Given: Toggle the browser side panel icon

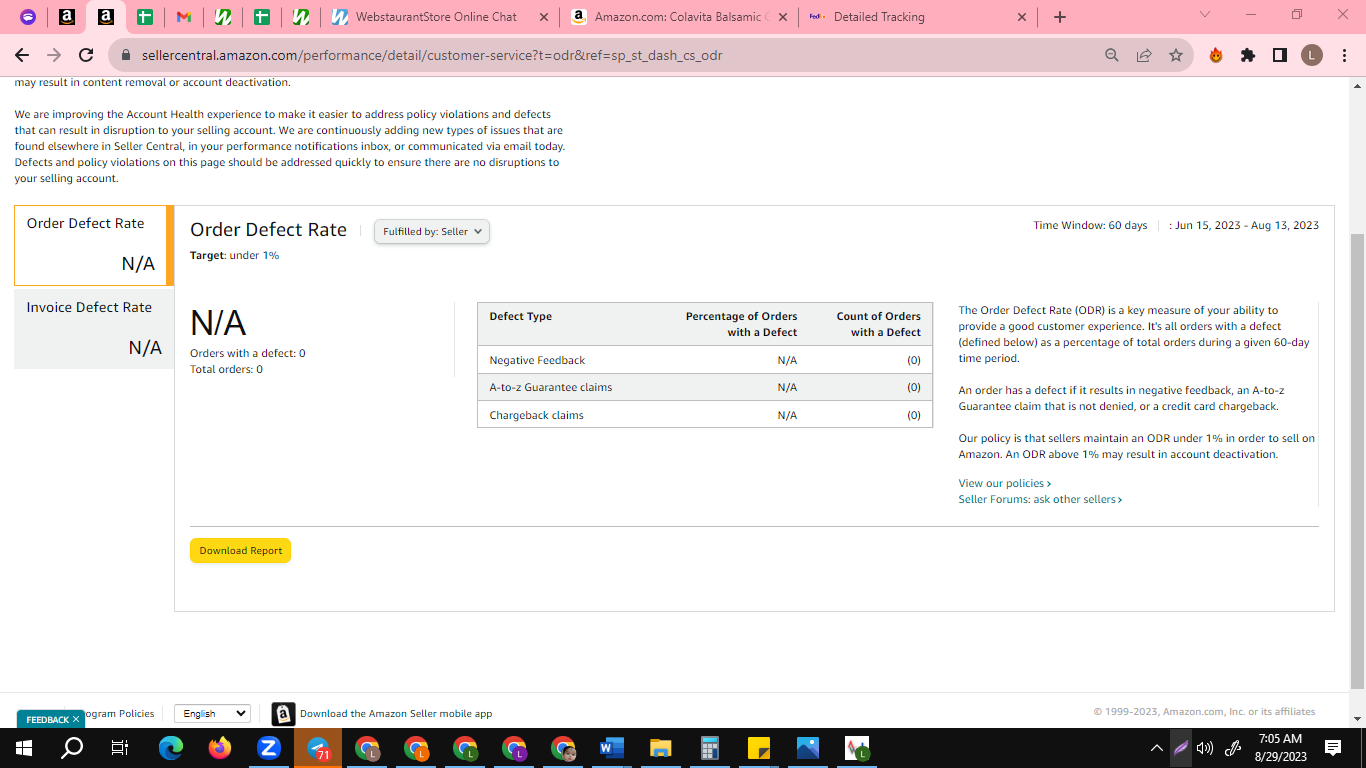Looking at the screenshot, I should pos(1280,56).
